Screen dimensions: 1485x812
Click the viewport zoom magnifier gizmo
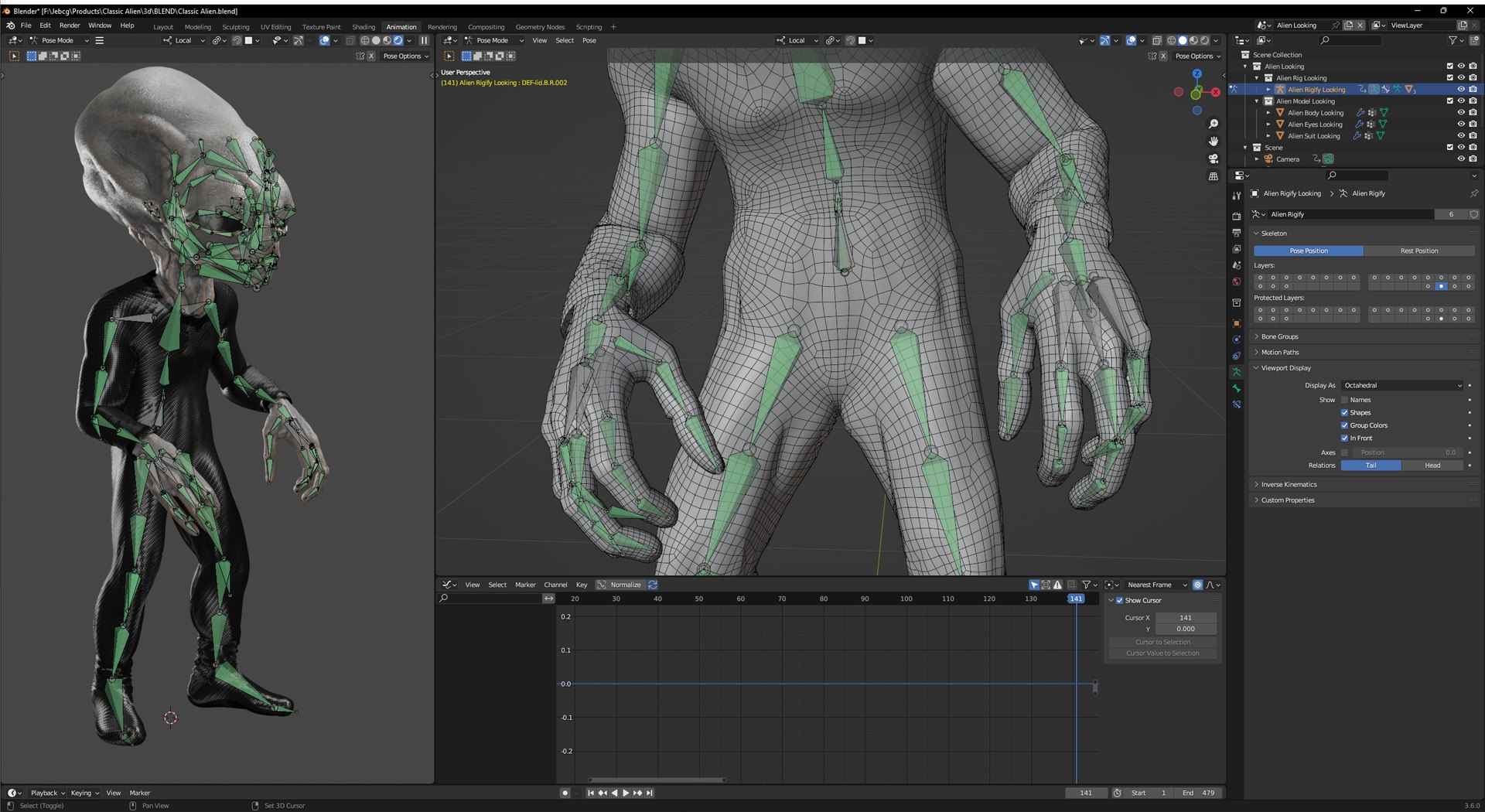tap(1214, 124)
